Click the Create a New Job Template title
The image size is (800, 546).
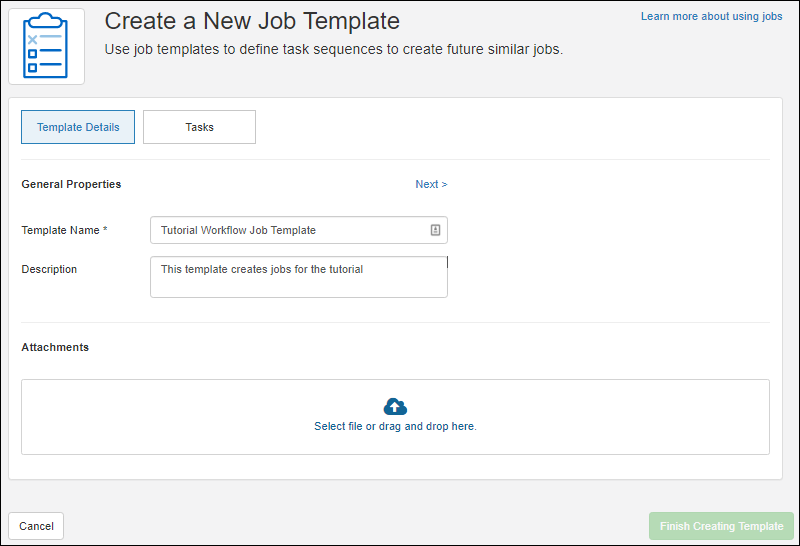252,21
